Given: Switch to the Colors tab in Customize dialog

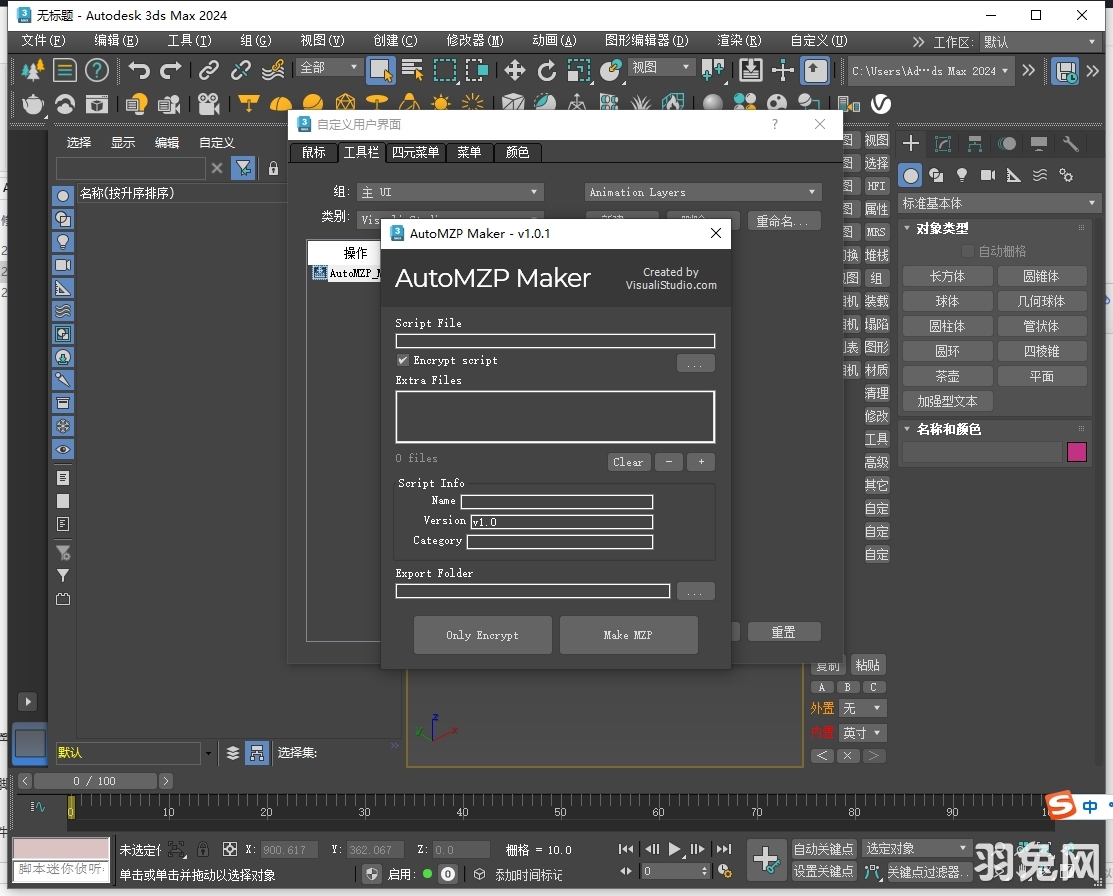Looking at the screenshot, I should pyautogui.click(x=517, y=152).
